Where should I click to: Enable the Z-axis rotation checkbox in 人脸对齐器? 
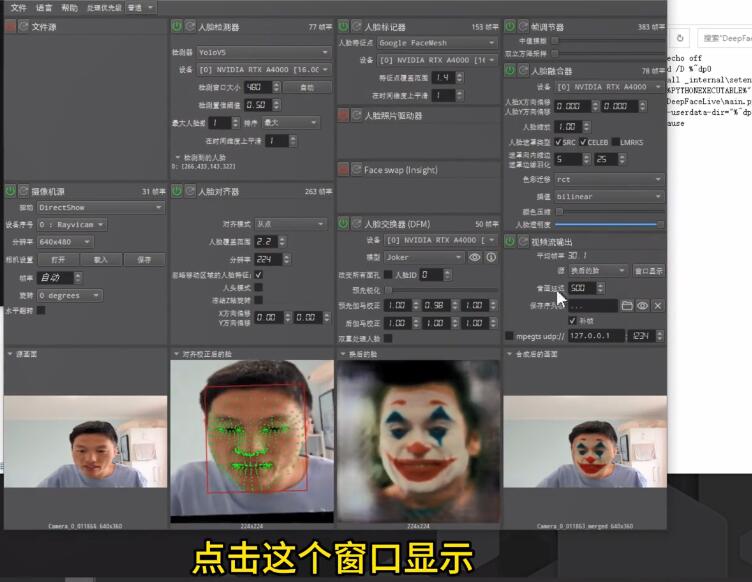click(x=258, y=300)
